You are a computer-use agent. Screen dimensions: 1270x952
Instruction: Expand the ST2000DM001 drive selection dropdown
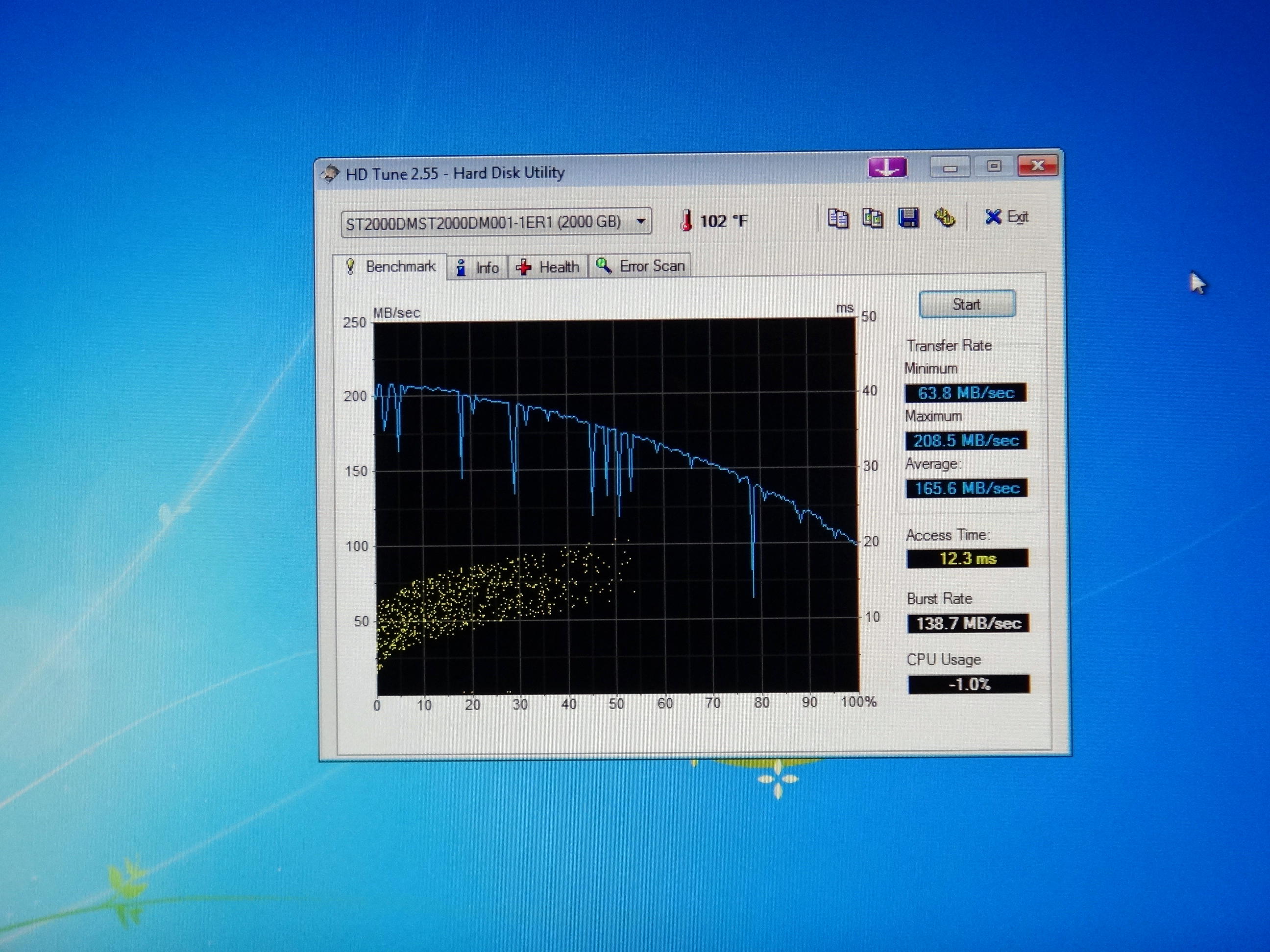tap(641, 221)
